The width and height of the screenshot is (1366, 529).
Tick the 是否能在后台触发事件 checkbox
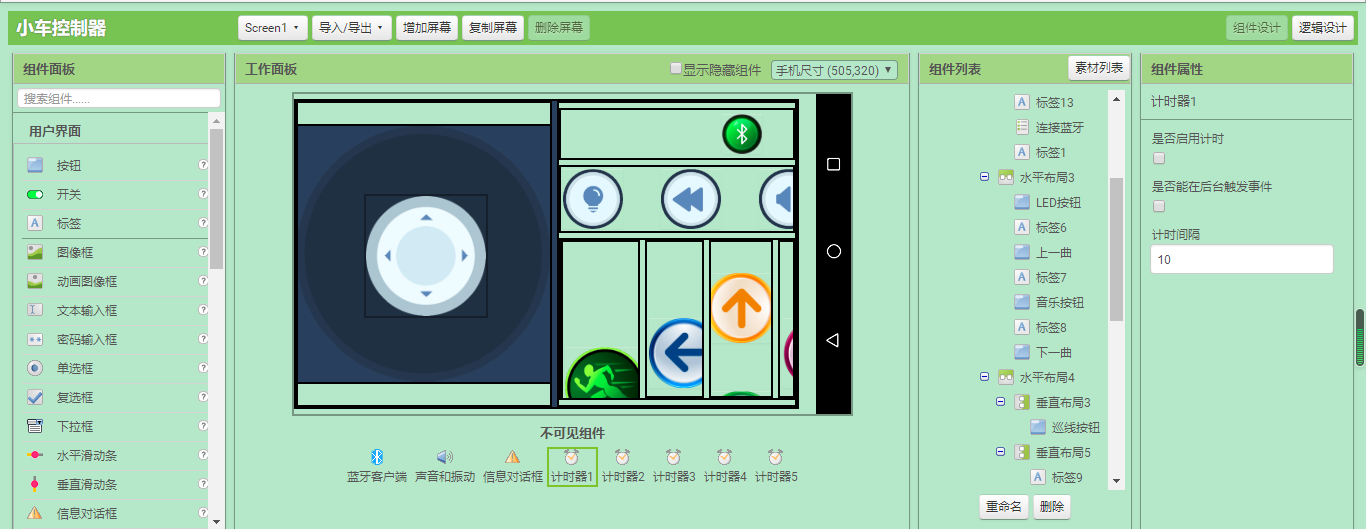[1159, 206]
